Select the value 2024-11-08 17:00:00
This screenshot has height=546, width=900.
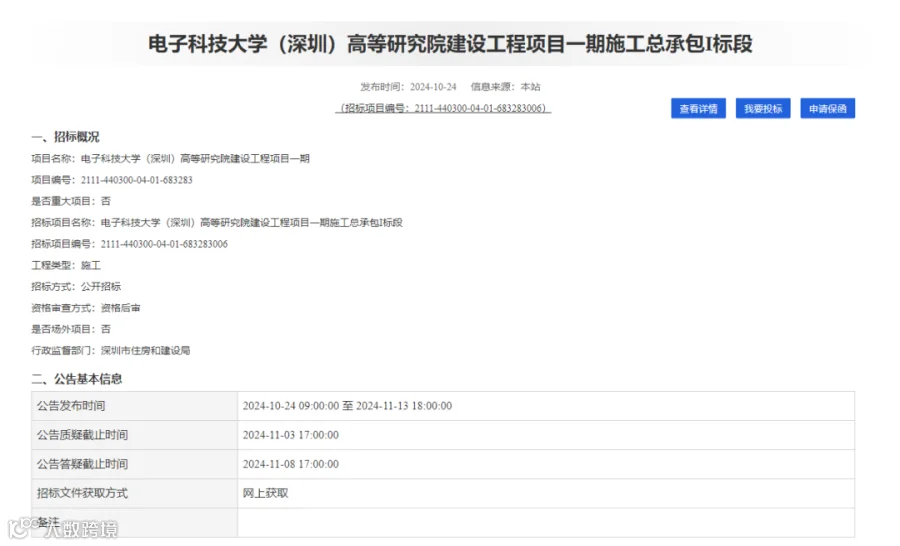(x=290, y=464)
